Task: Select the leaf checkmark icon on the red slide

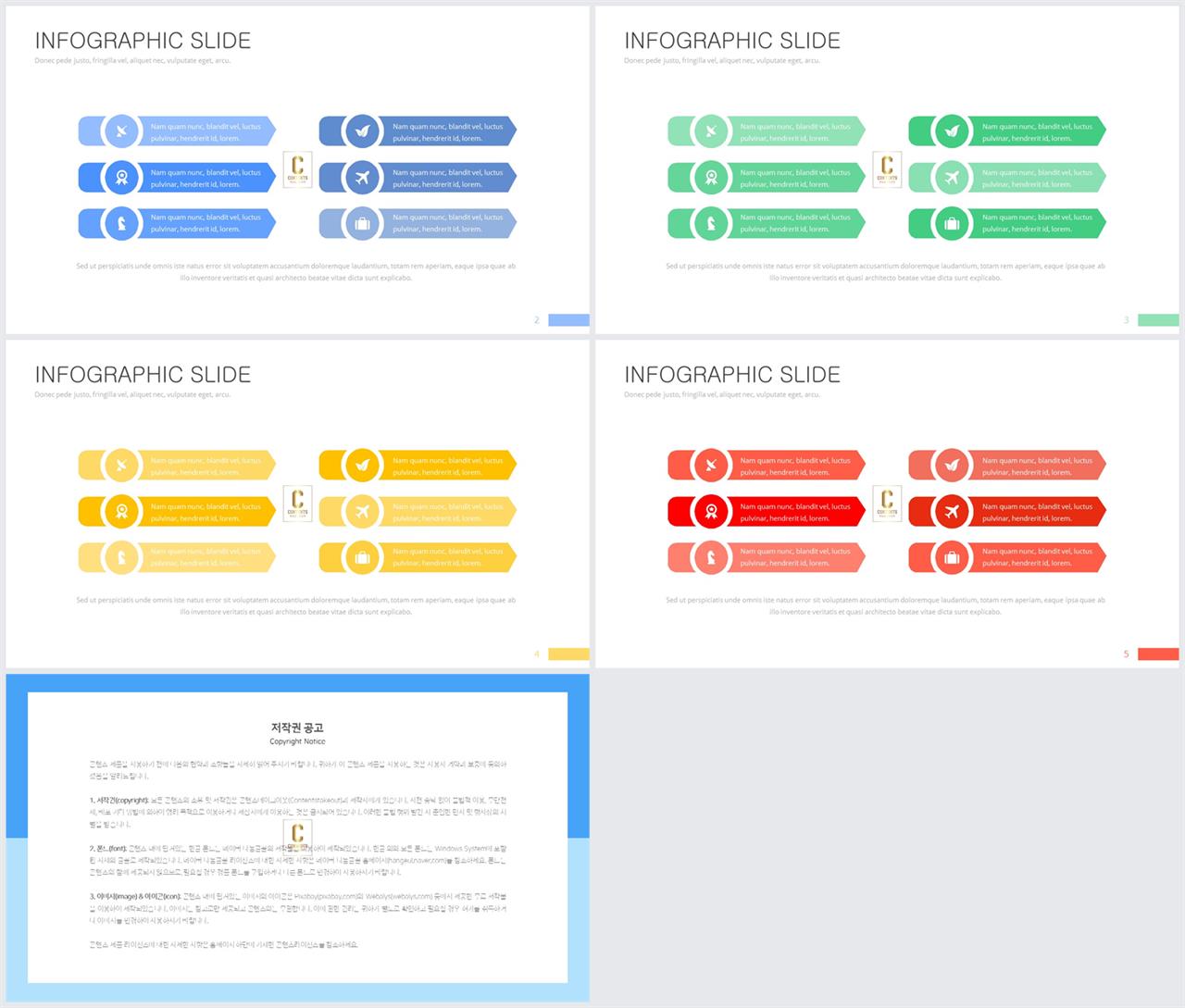Action: pos(952,466)
